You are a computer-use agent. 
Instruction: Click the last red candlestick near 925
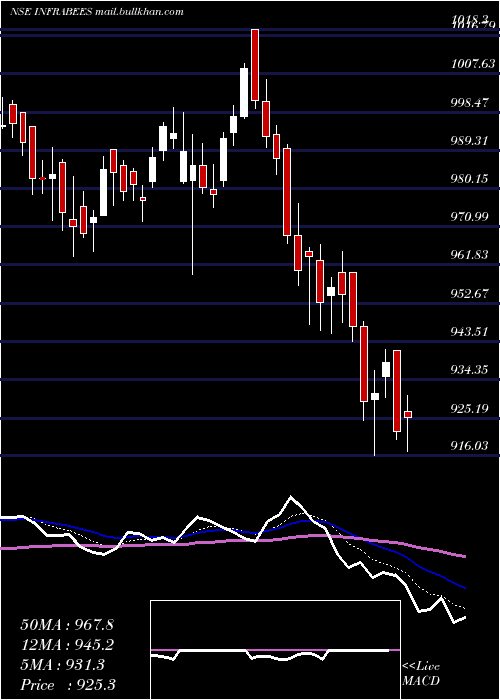pyautogui.click(x=408, y=414)
